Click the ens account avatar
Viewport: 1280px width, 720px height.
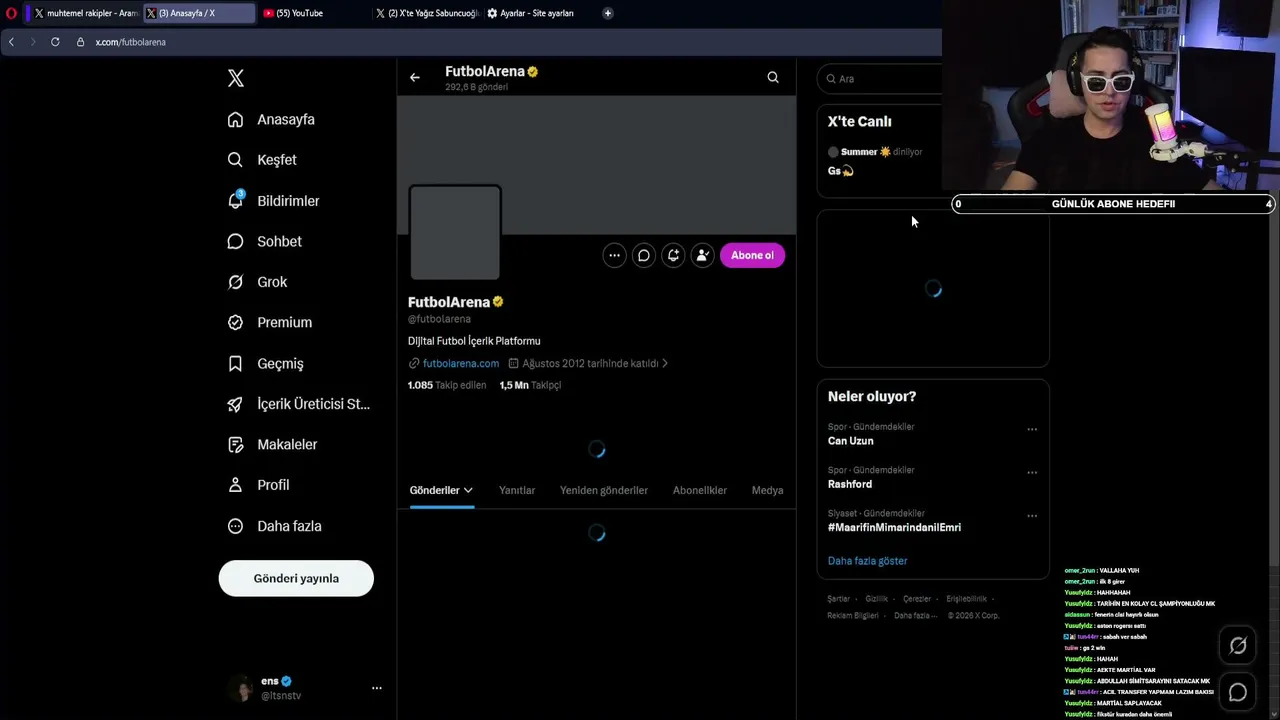(240, 688)
